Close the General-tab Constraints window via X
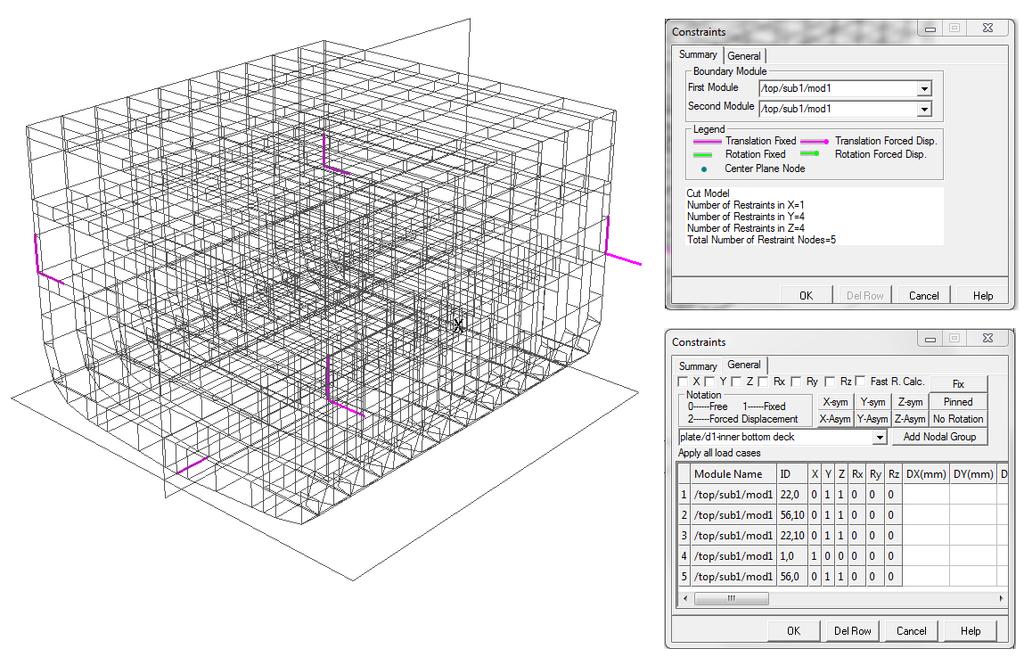The width and height of the screenshot is (1024, 657). (x=987, y=338)
